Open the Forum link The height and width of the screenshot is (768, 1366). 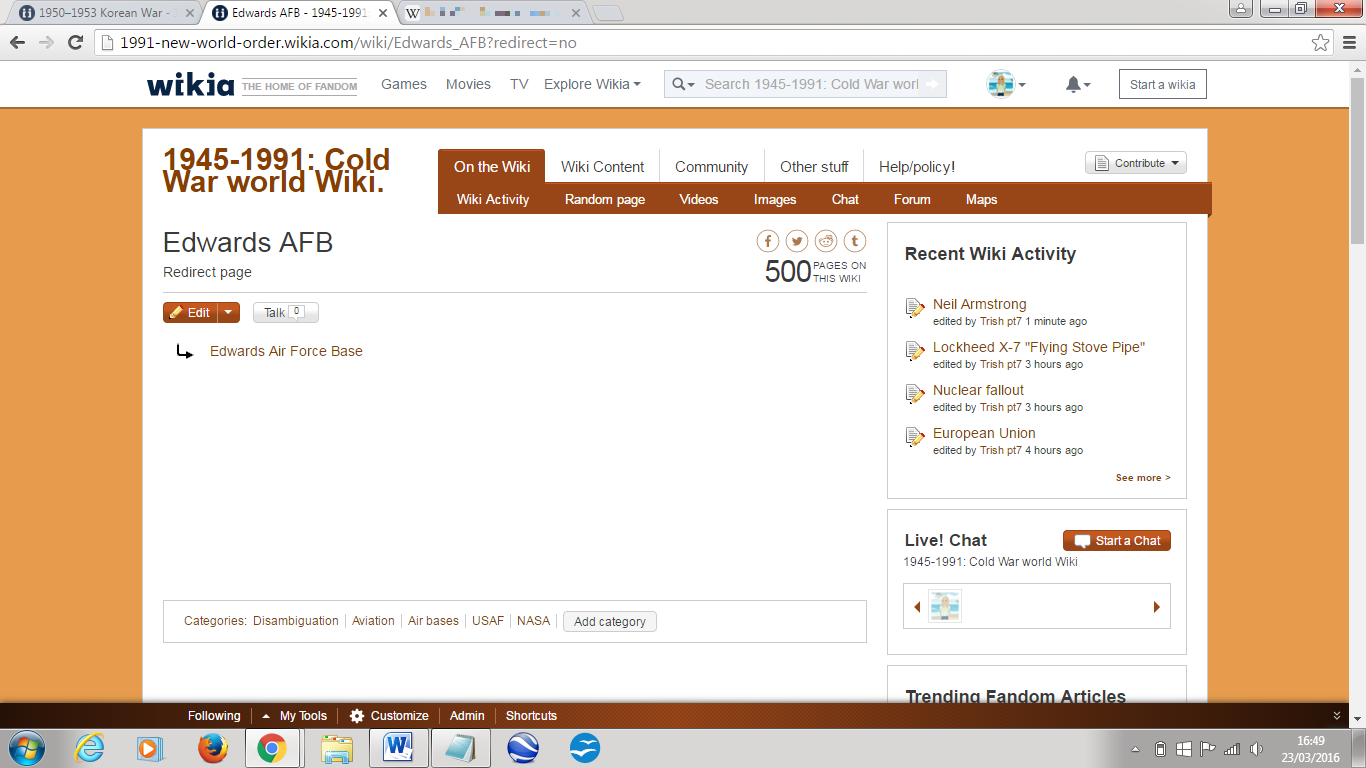click(x=912, y=200)
